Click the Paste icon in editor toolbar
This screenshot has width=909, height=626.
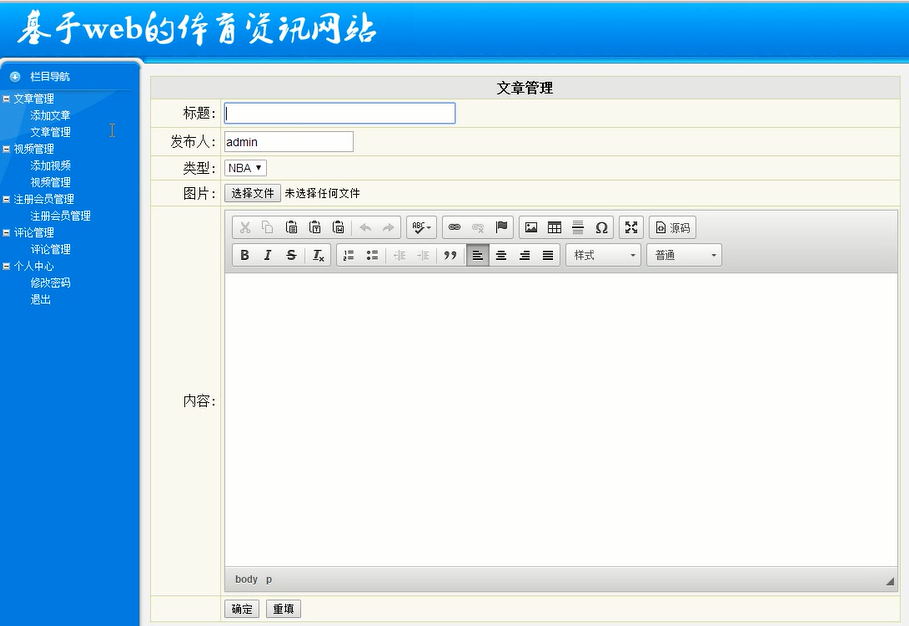(292, 227)
